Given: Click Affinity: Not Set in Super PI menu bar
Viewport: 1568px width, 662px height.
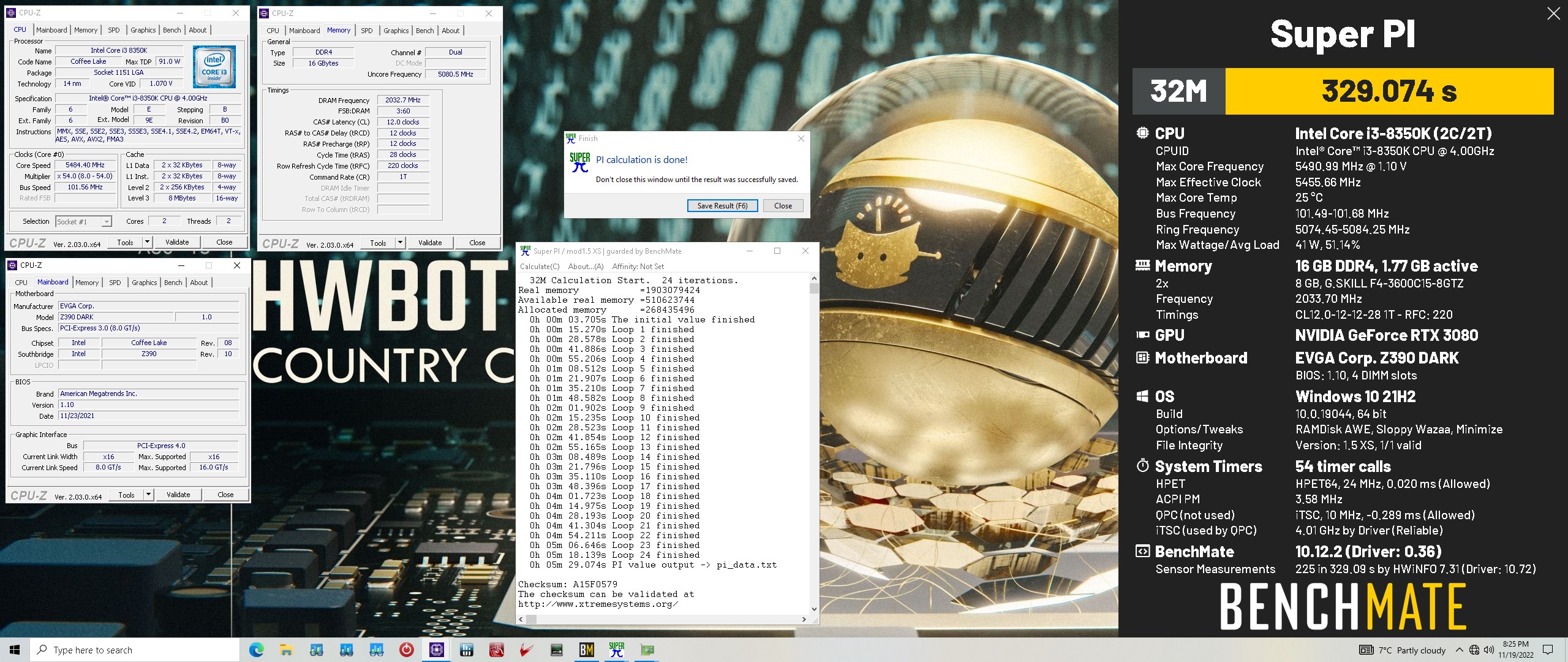Looking at the screenshot, I should click(x=638, y=267).
